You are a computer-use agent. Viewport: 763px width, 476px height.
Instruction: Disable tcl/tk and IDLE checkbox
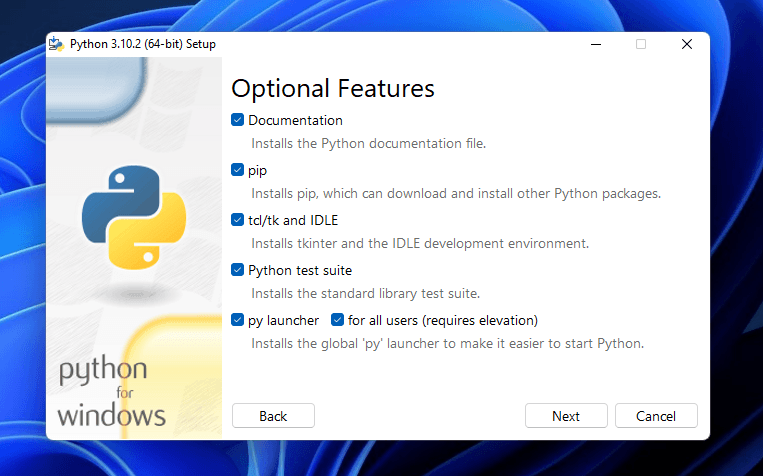[x=237, y=220]
